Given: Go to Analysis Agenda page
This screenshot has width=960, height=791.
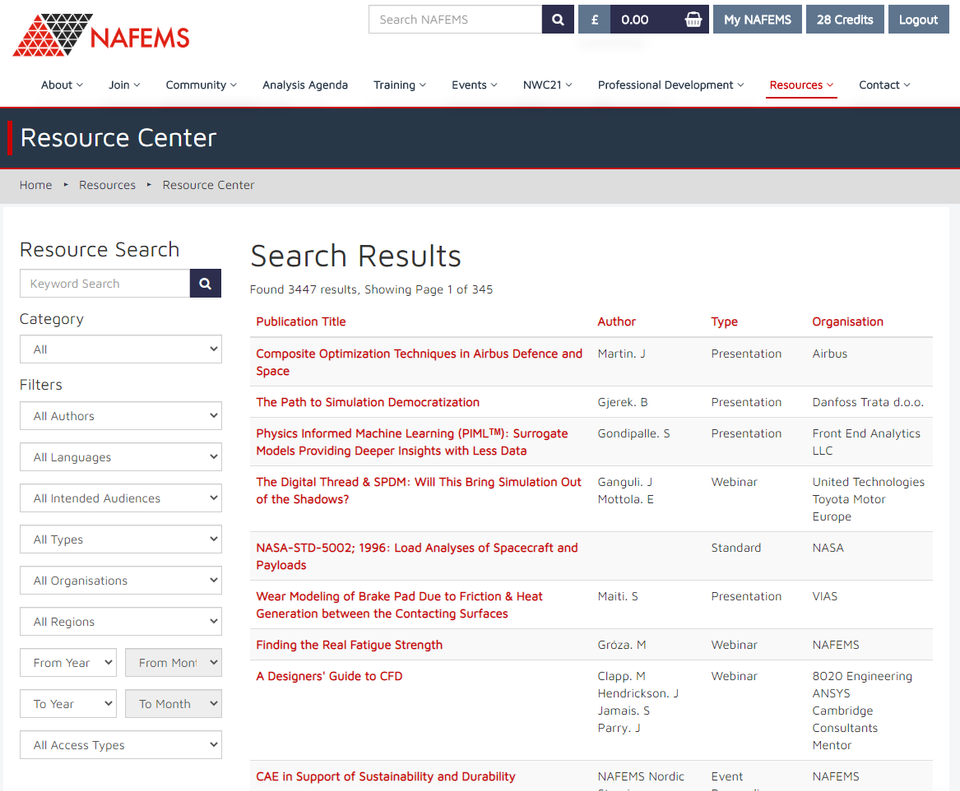Looking at the screenshot, I should coord(305,85).
